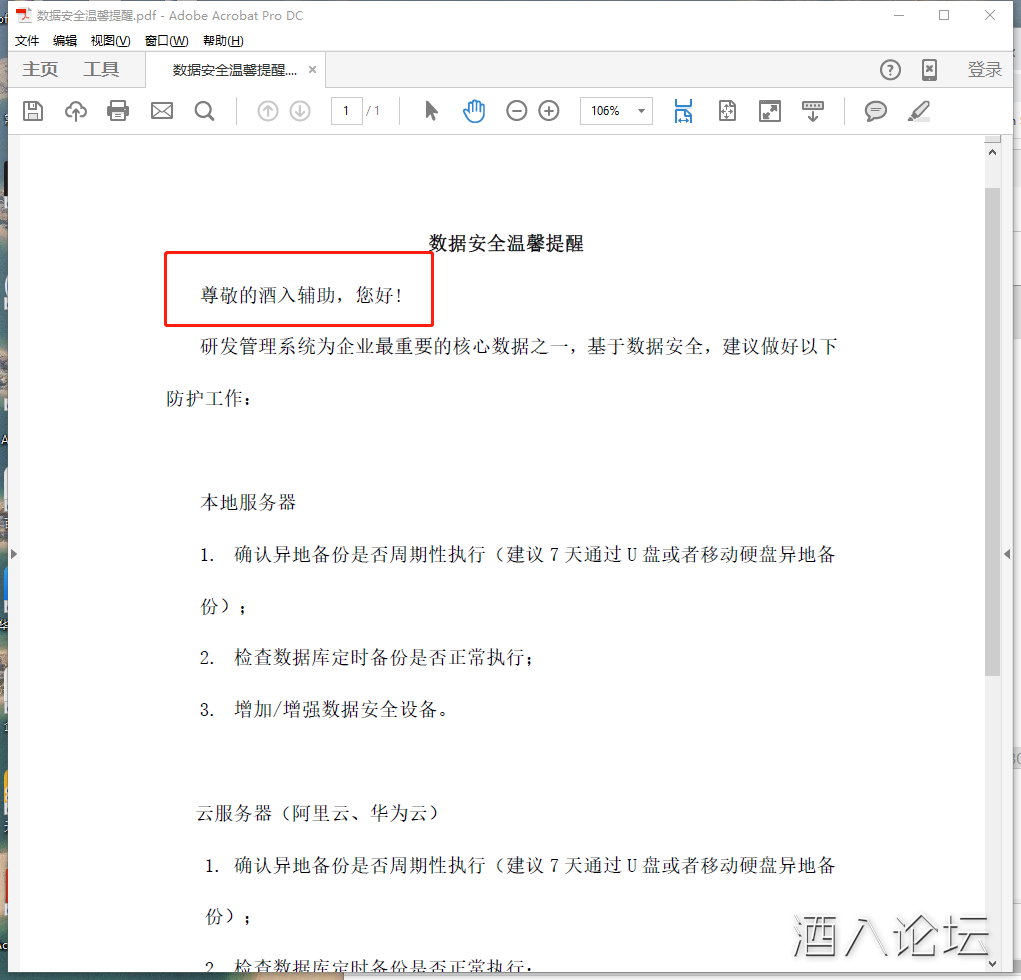
Task: Add a comment with speech bubble icon
Action: 876,111
